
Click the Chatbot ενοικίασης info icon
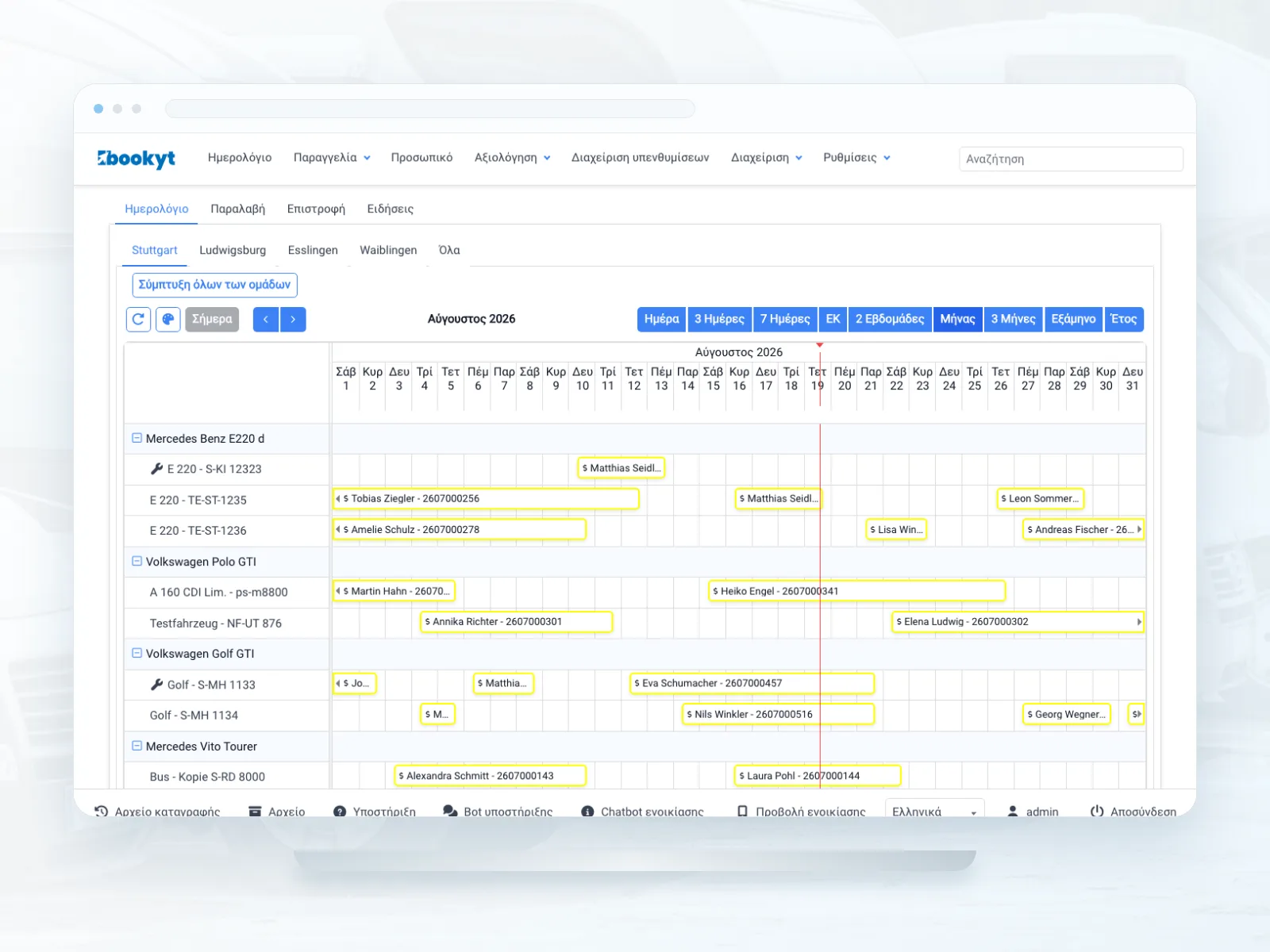coord(587,812)
